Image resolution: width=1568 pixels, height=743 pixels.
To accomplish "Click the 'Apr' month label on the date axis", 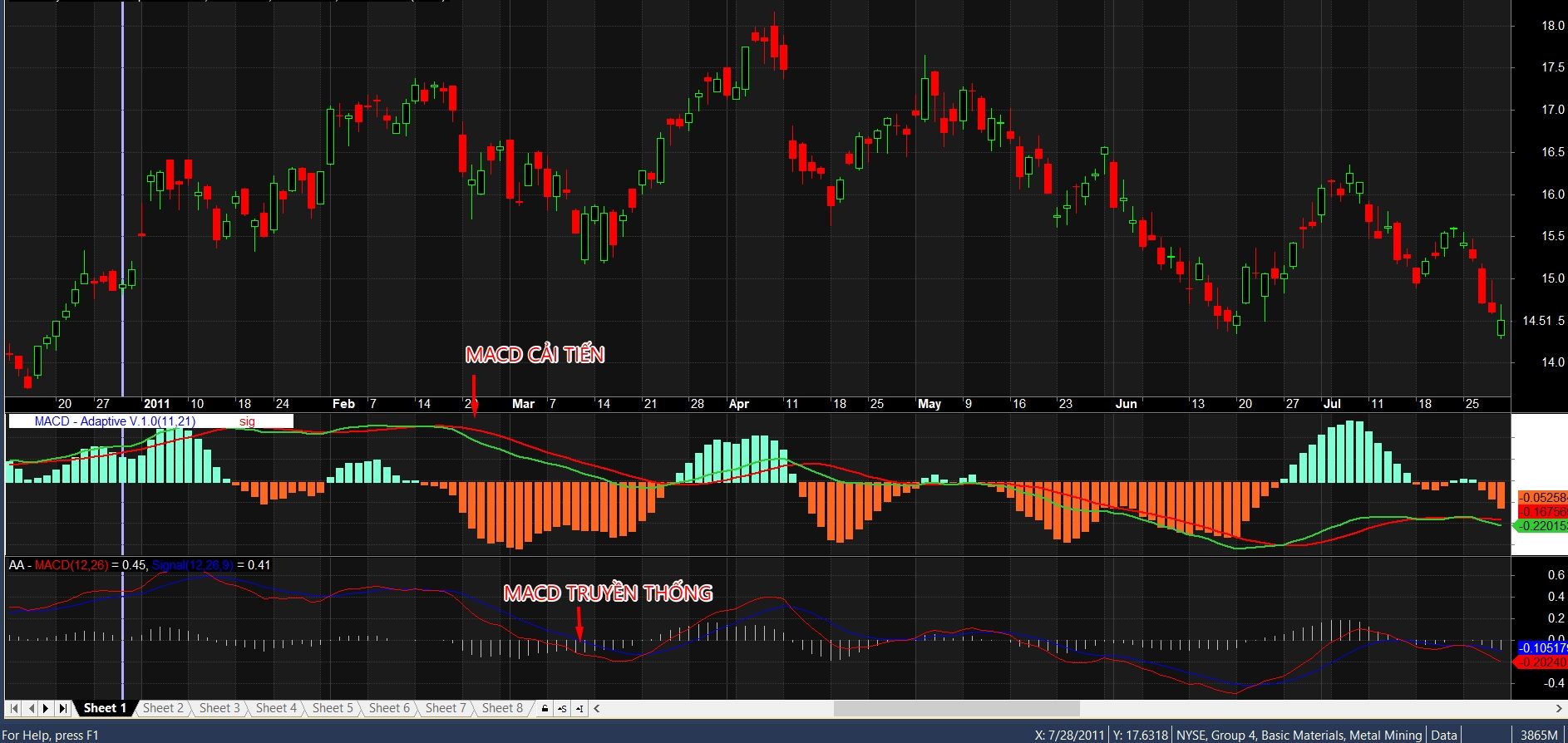I will [x=738, y=404].
